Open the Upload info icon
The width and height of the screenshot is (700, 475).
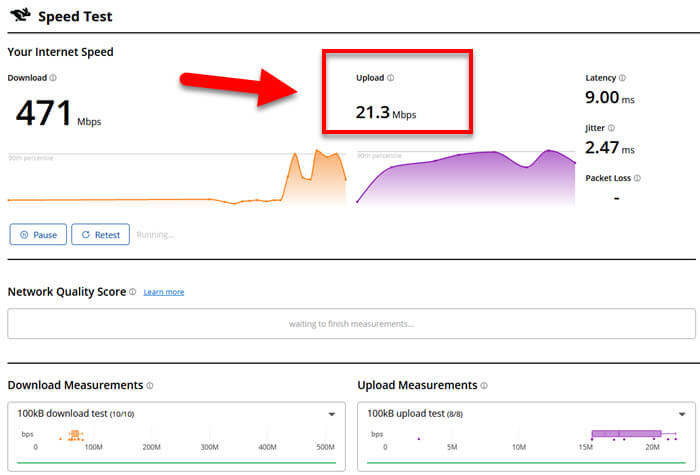[391, 78]
